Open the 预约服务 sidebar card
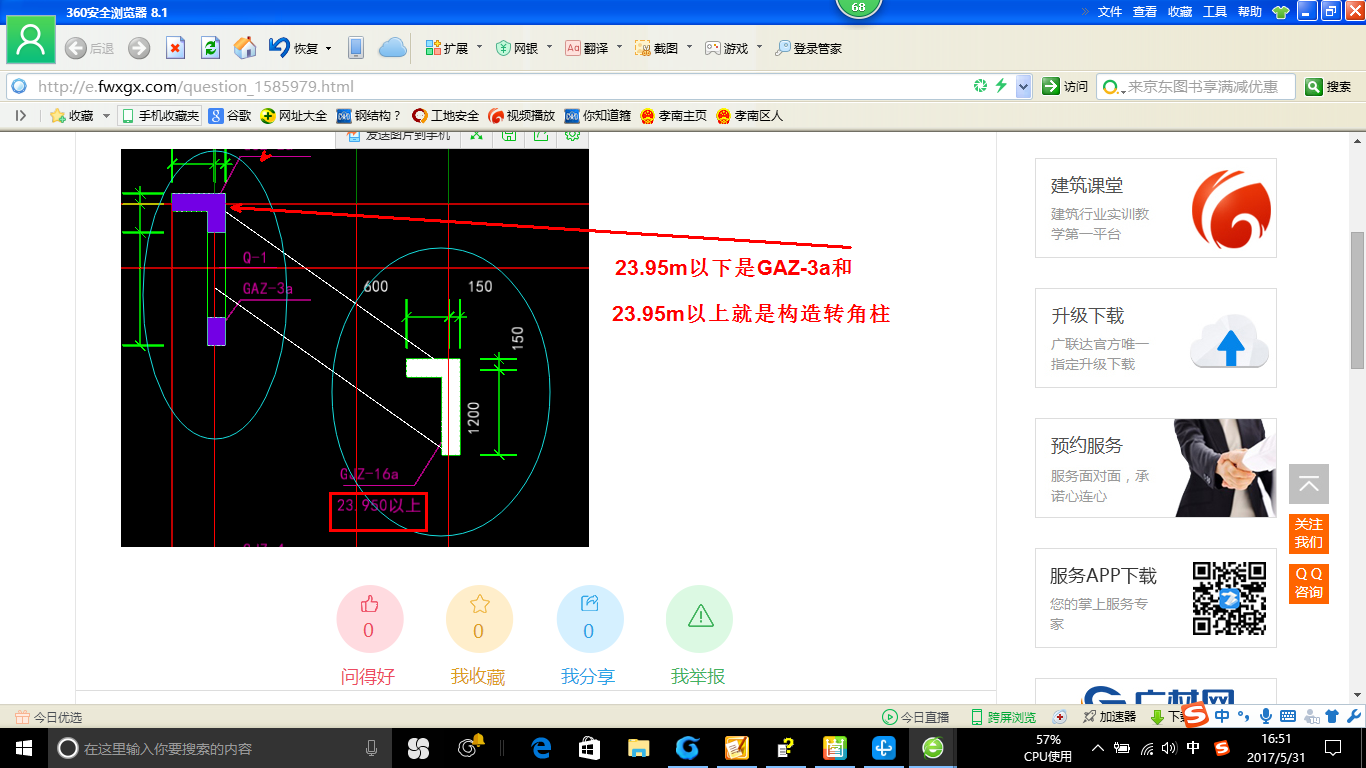1366x768 pixels. click(x=1156, y=468)
